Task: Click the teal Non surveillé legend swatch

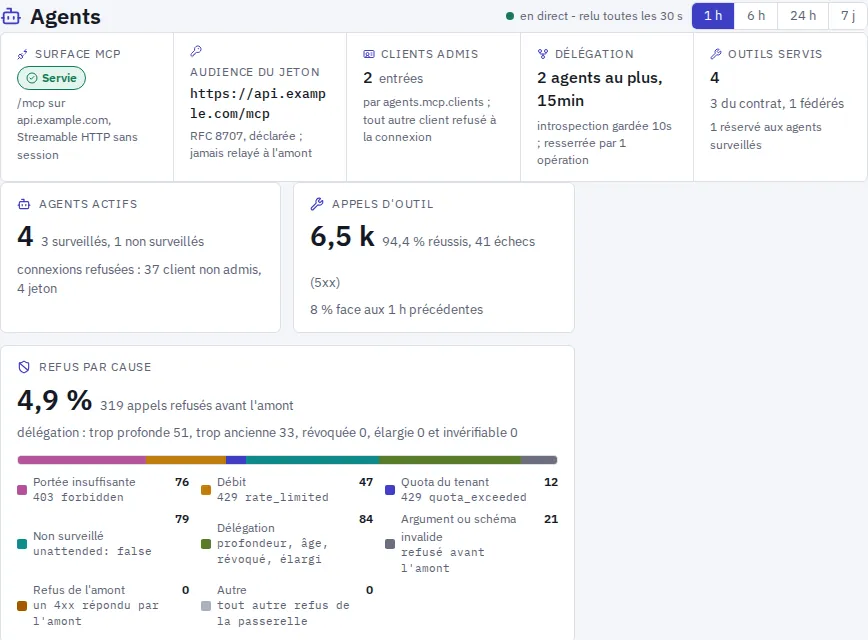Action: click(x=22, y=544)
